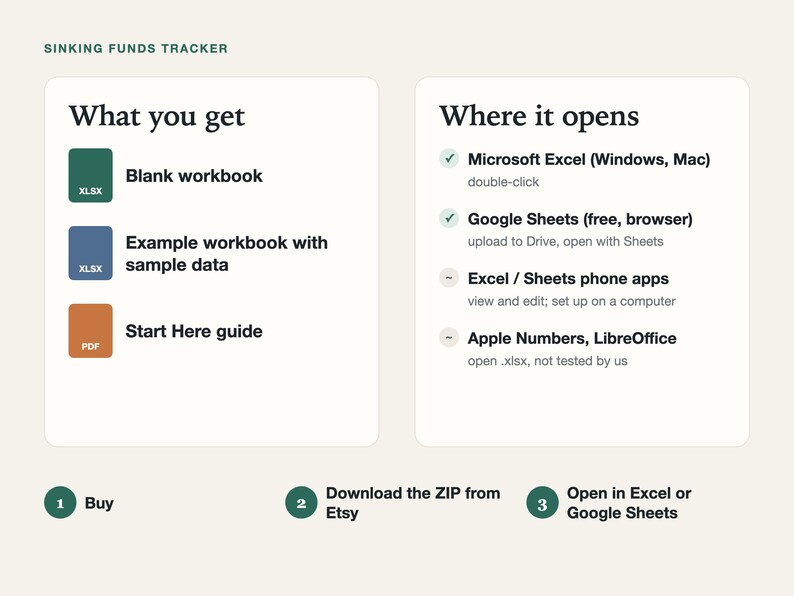The width and height of the screenshot is (794, 596).
Task: Click "Apple Numbers, LibreOffice" text
Action: point(572,338)
